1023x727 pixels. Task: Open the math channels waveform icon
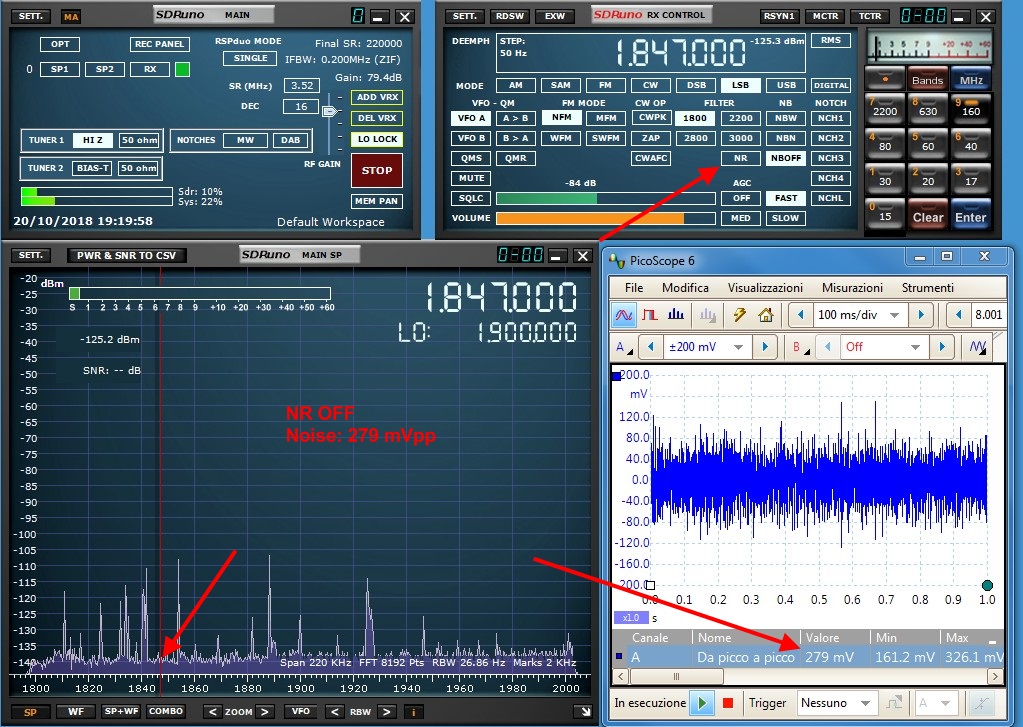click(x=978, y=347)
